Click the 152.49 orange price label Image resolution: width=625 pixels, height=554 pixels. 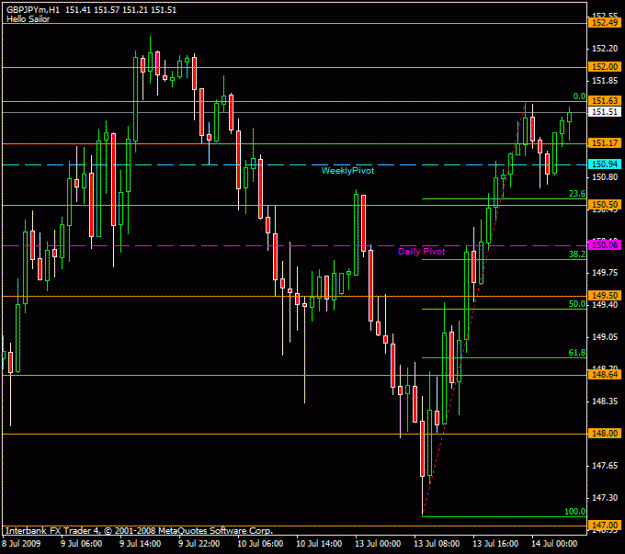pyautogui.click(x=605, y=23)
